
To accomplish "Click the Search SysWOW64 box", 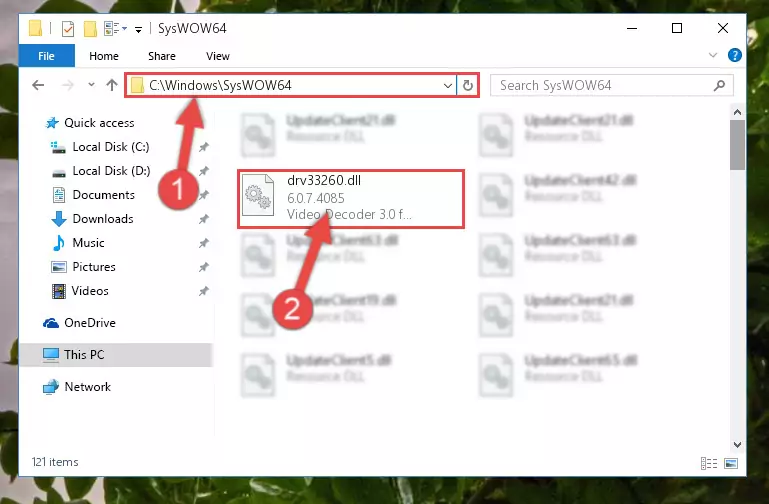I will (x=612, y=85).
